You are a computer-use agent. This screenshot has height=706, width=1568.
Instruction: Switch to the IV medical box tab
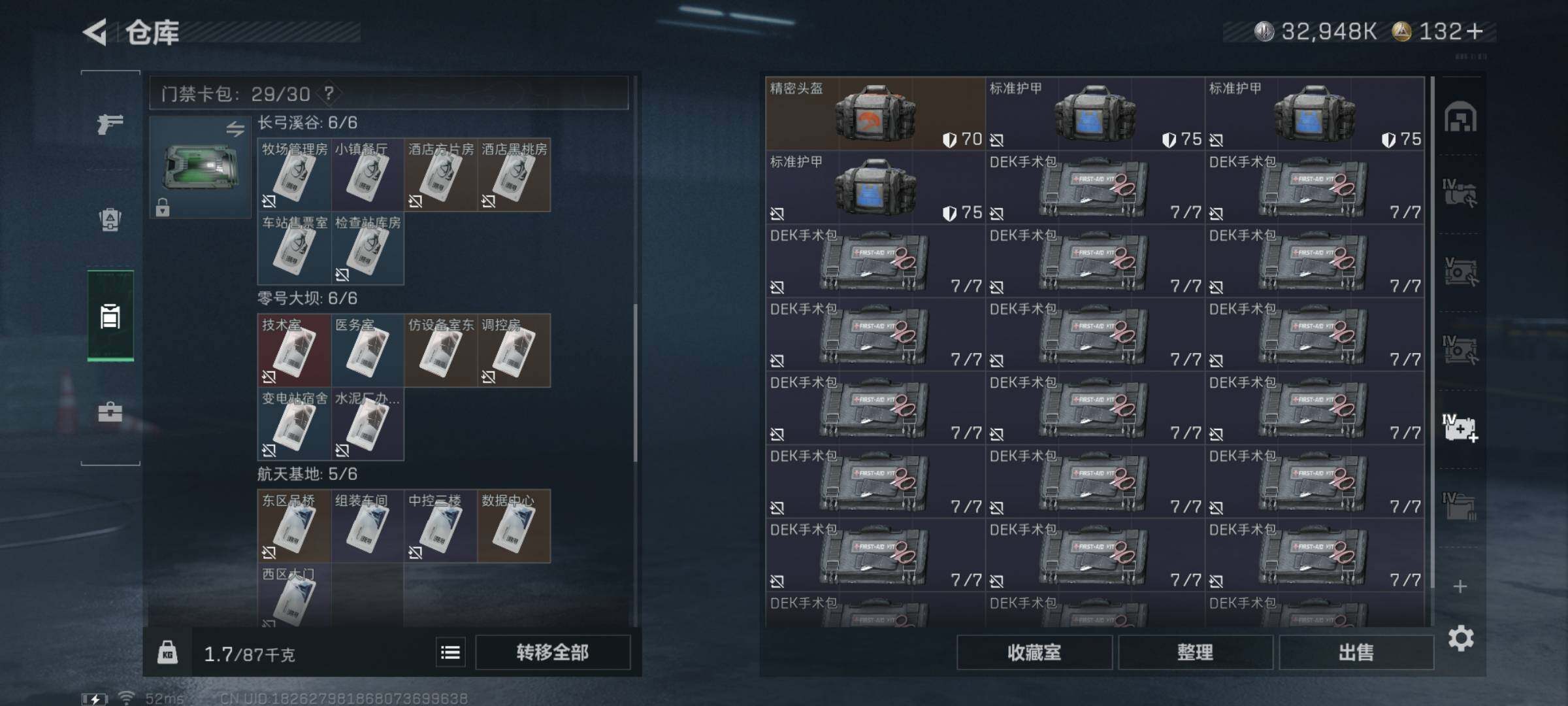point(1460,428)
